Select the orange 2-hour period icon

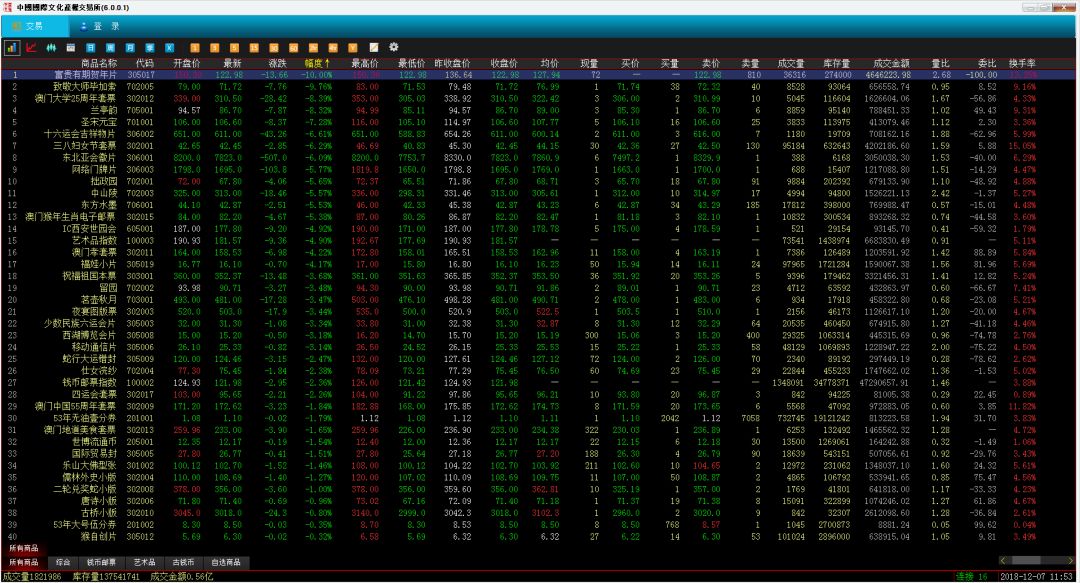(313, 48)
